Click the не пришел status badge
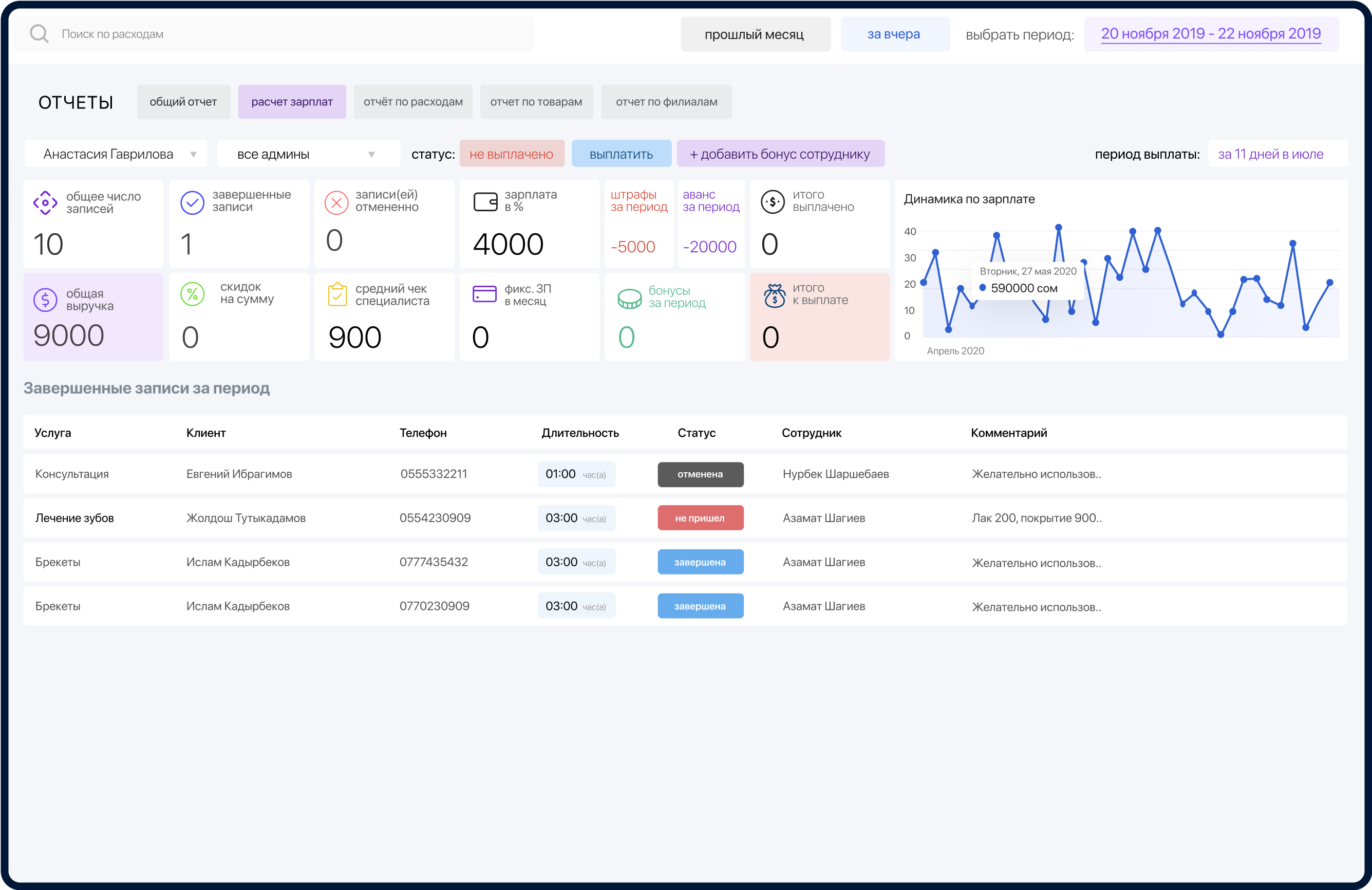The image size is (1372, 890). (x=701, y=518)
